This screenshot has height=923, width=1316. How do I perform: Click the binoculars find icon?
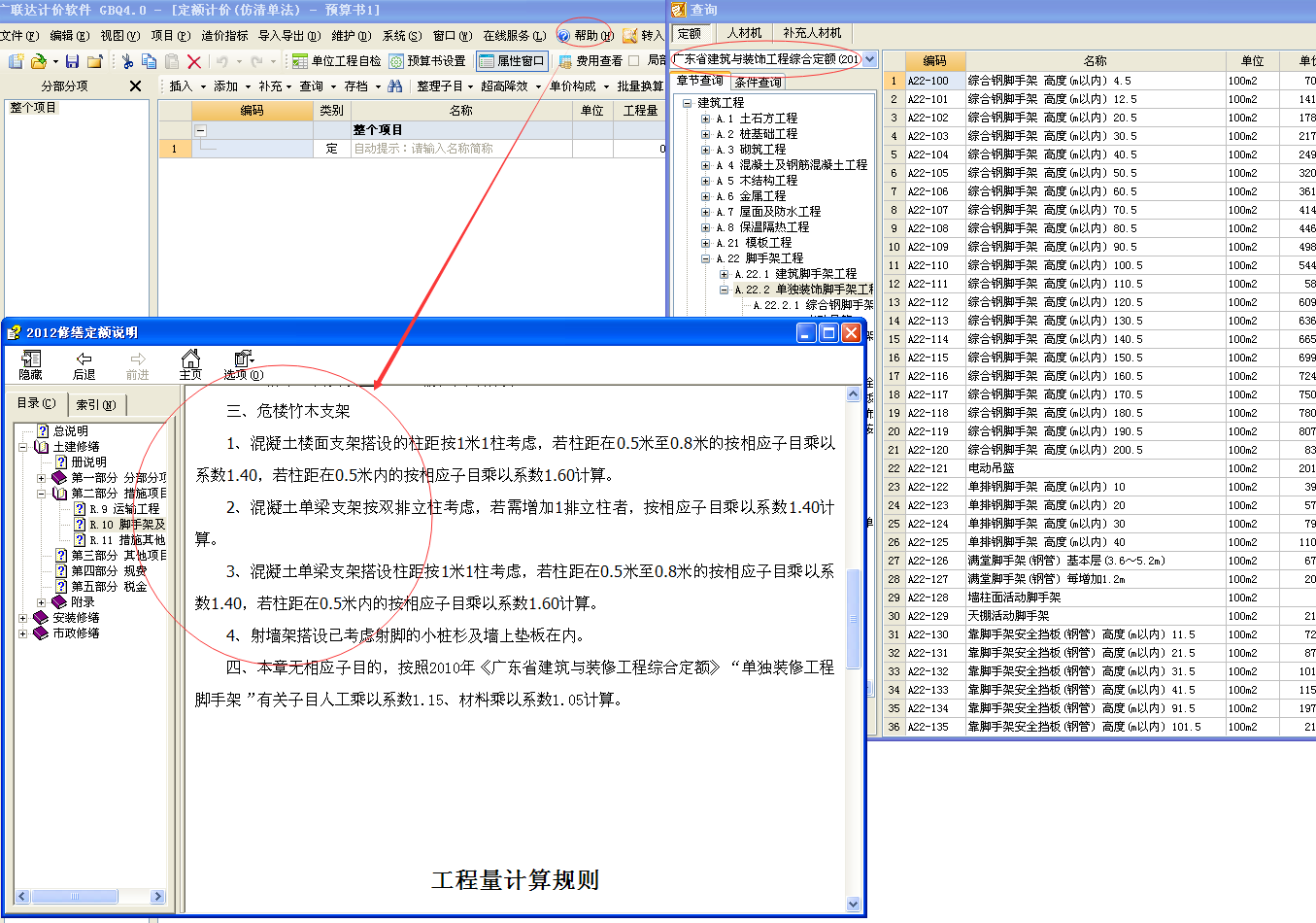[x=395, y=86]
